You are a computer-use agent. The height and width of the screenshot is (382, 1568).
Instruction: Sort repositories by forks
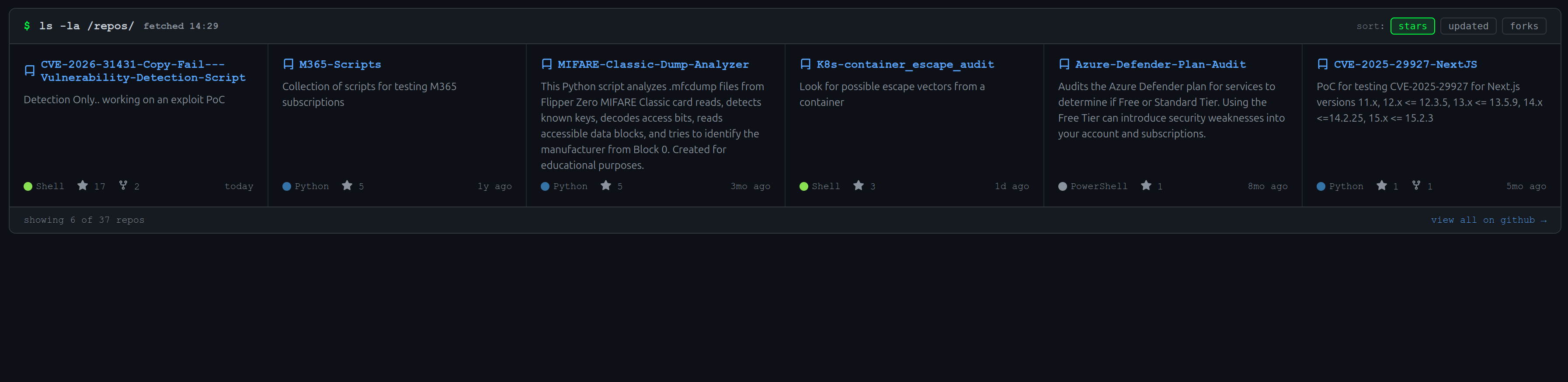[1523, 26]
